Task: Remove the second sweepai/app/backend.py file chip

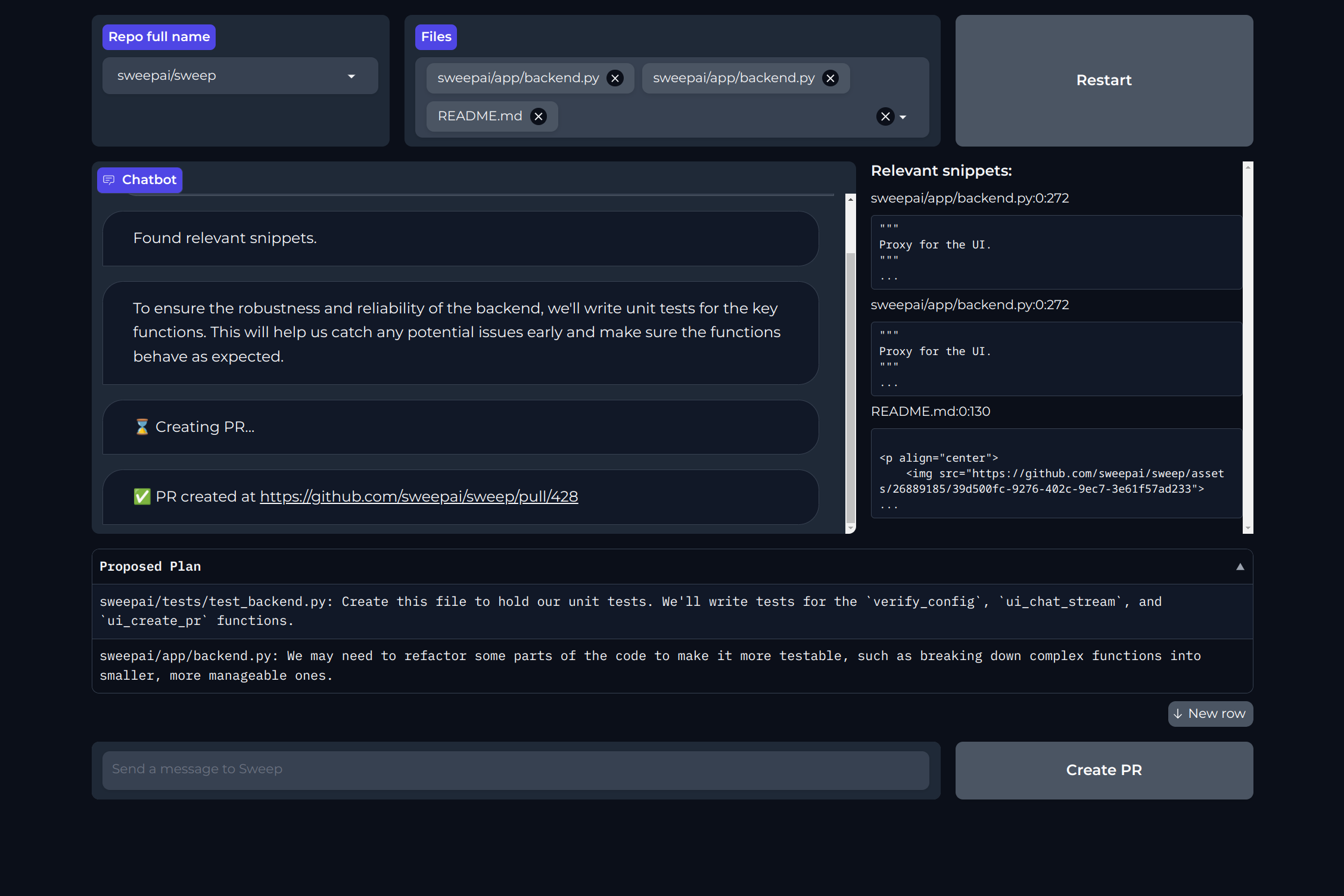Action: tap(830, 78)
